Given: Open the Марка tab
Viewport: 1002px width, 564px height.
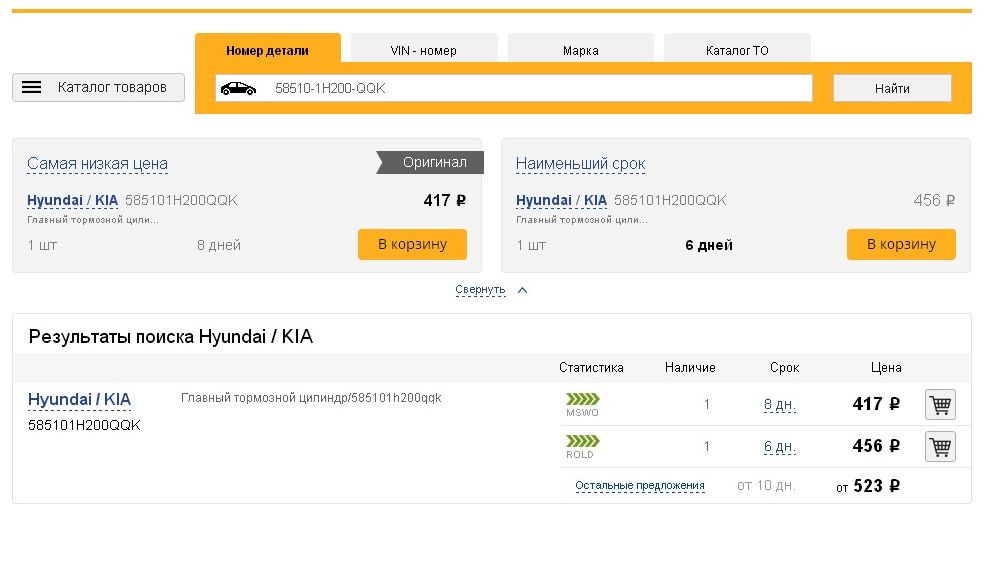Looking at the screenshot, I should 580,50.
